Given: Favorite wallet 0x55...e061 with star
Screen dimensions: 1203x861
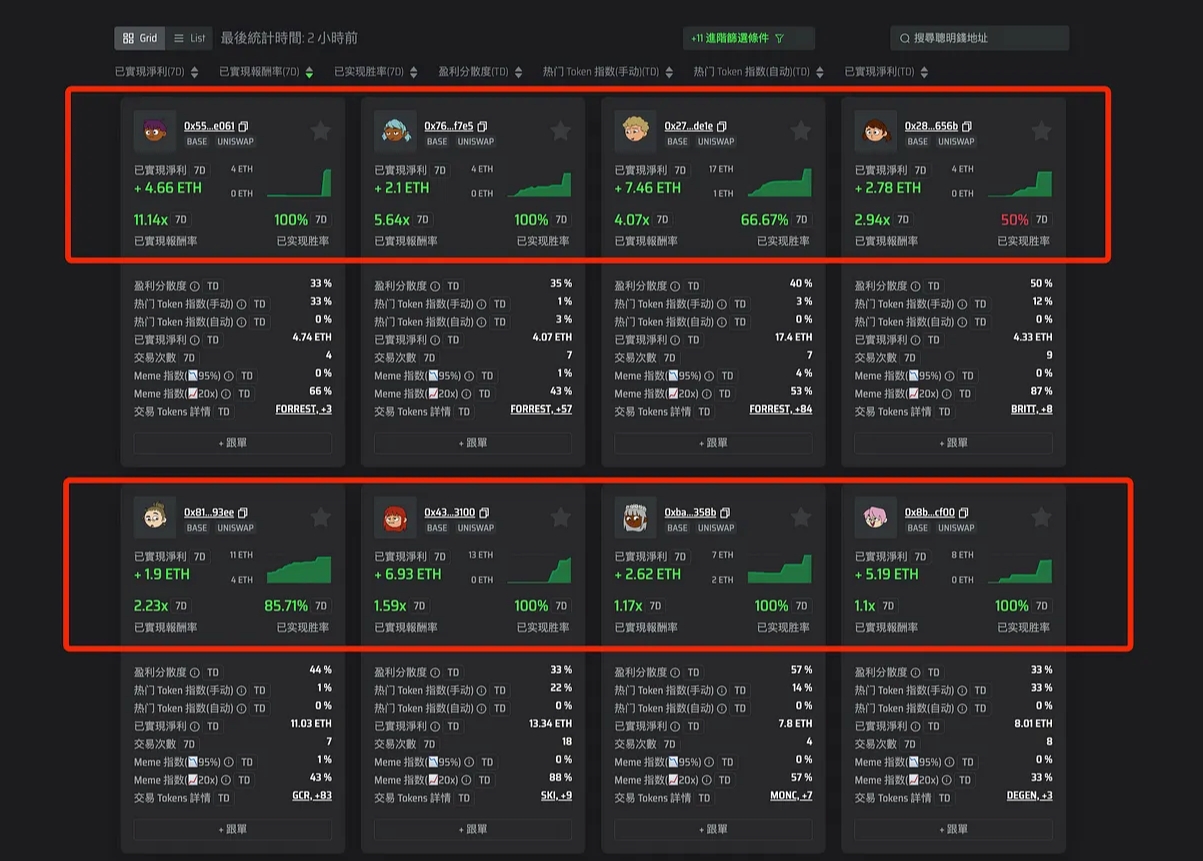Looking at the screenshot, I should point(320,131).
